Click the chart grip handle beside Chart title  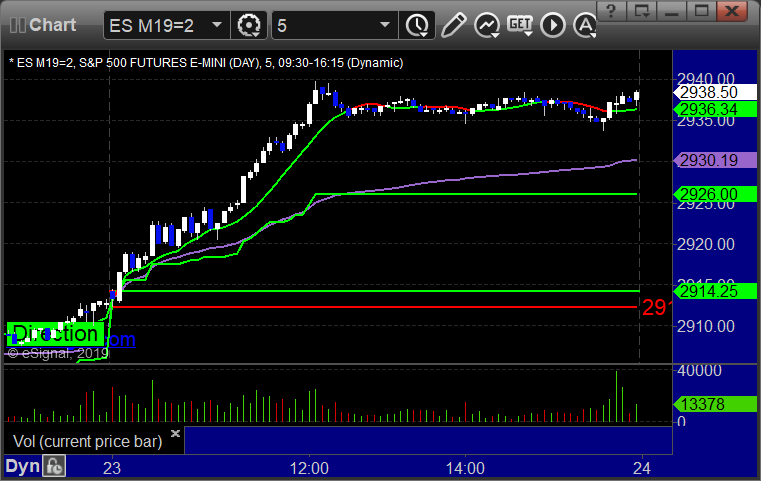click(x=17, y=25)
